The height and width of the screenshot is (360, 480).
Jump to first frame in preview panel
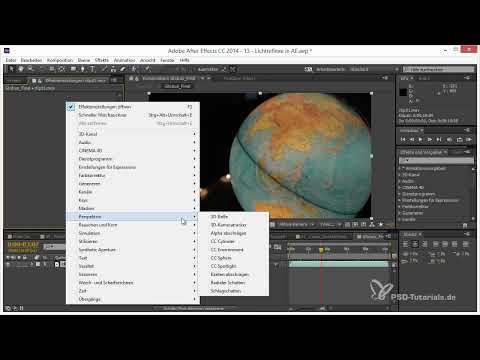403,139
